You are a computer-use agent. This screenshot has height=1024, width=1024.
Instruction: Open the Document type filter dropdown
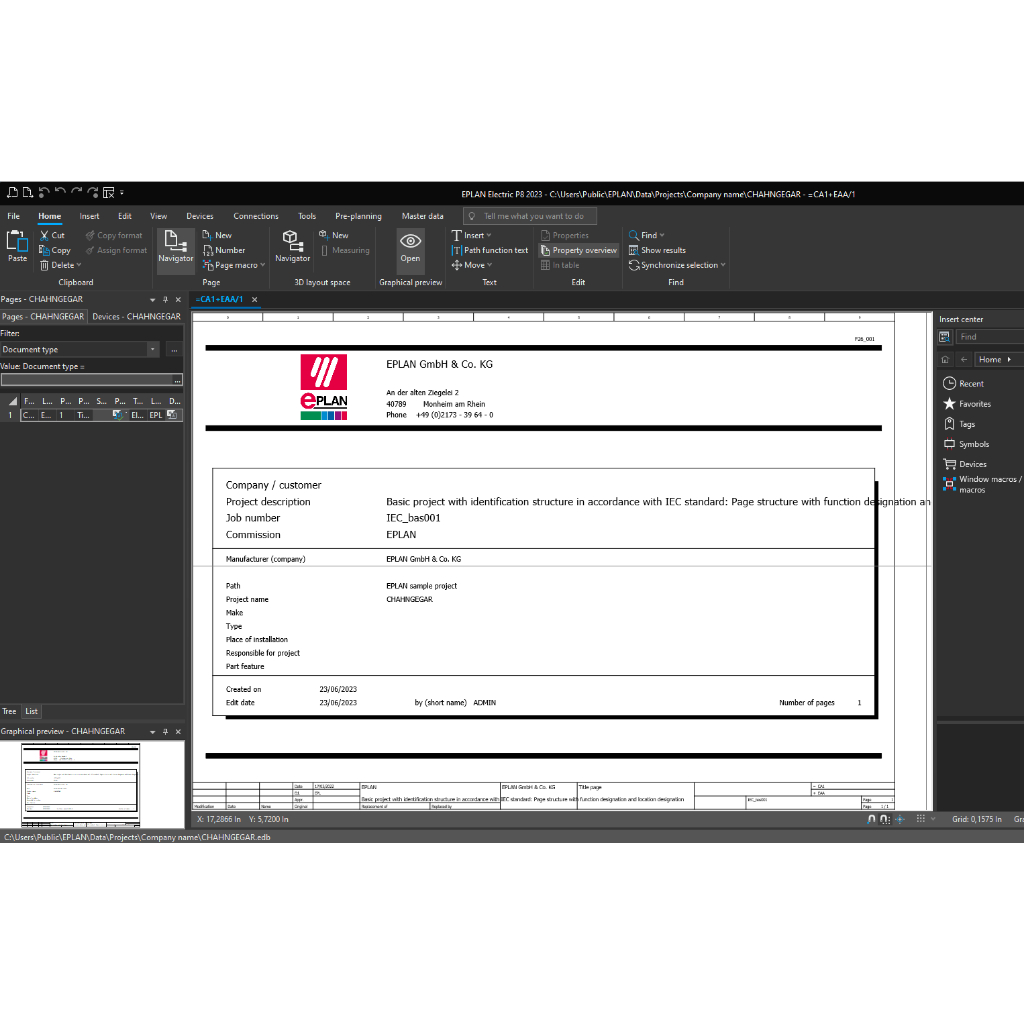(x=153, y=350)
